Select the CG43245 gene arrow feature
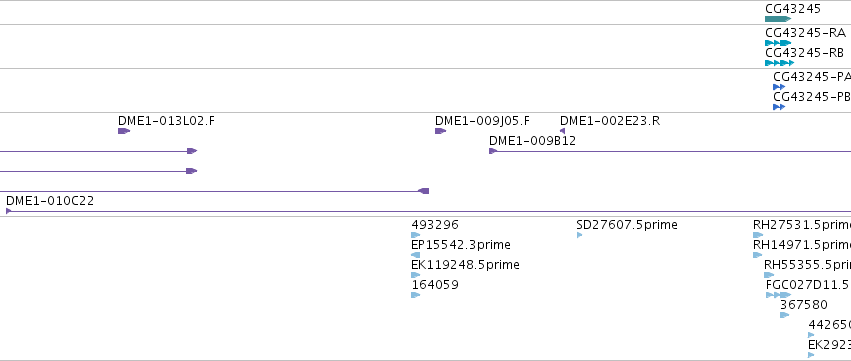Viewport: 851px width, 361px height. pyautogui.click(x=778, y=19)
